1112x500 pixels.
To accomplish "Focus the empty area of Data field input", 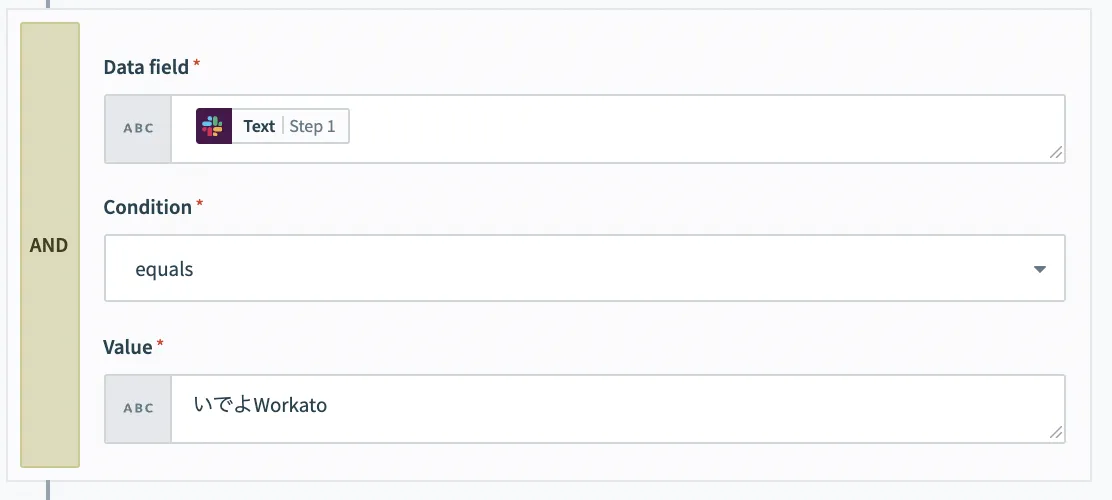I will (700, 129).
